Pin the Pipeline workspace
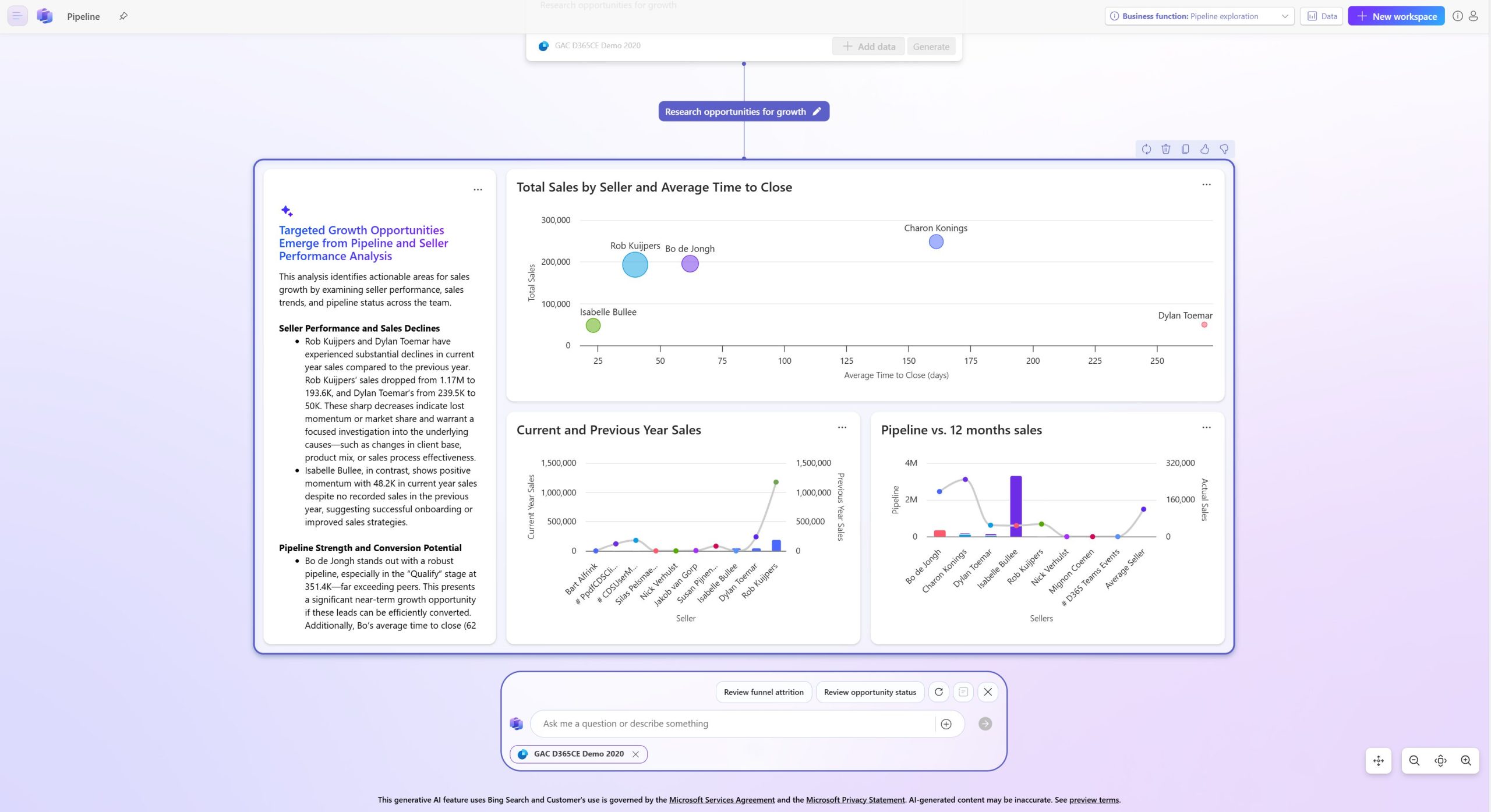1491x812 pixels. (x=123, y=16)
